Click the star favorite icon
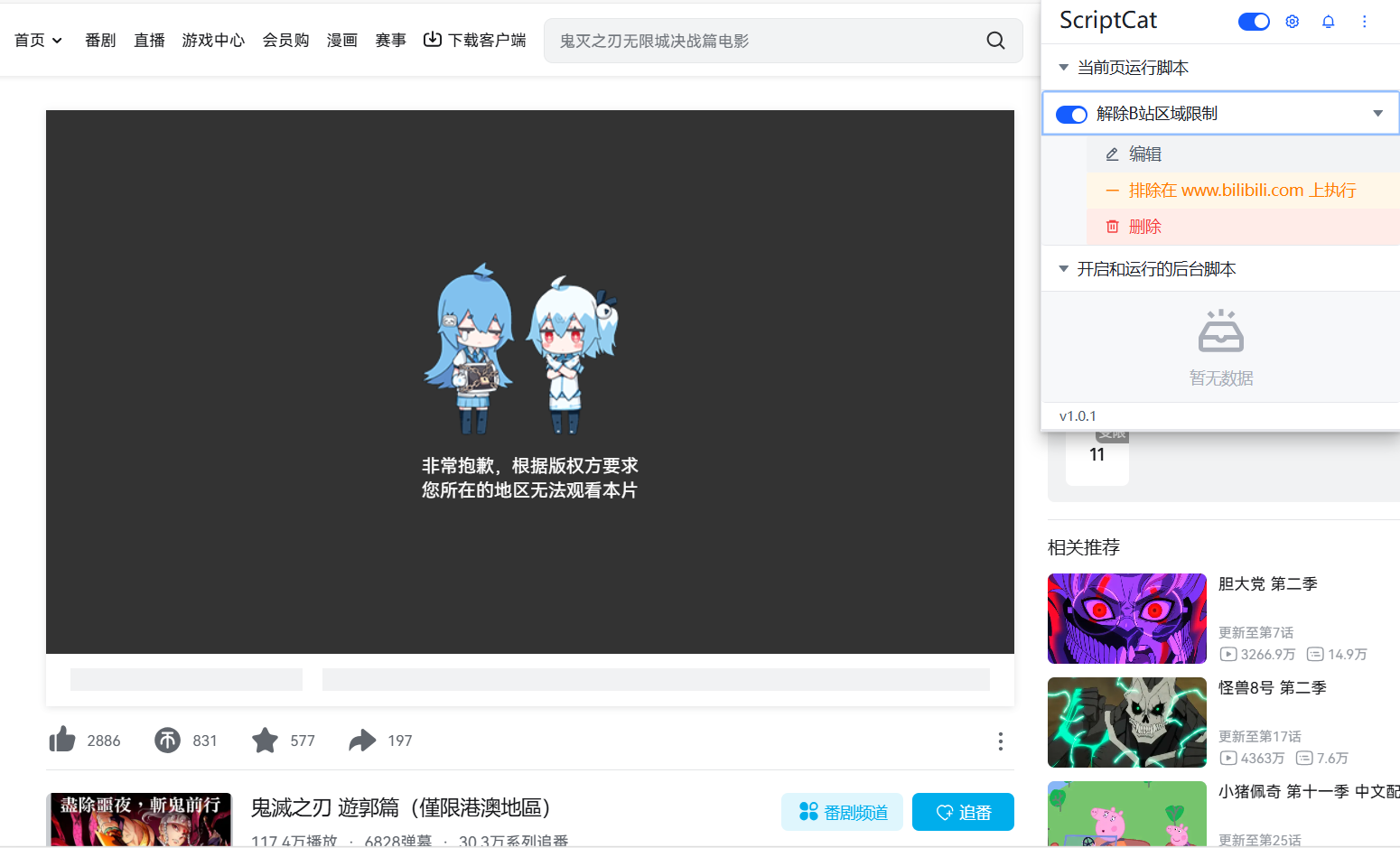 [265, 741]
